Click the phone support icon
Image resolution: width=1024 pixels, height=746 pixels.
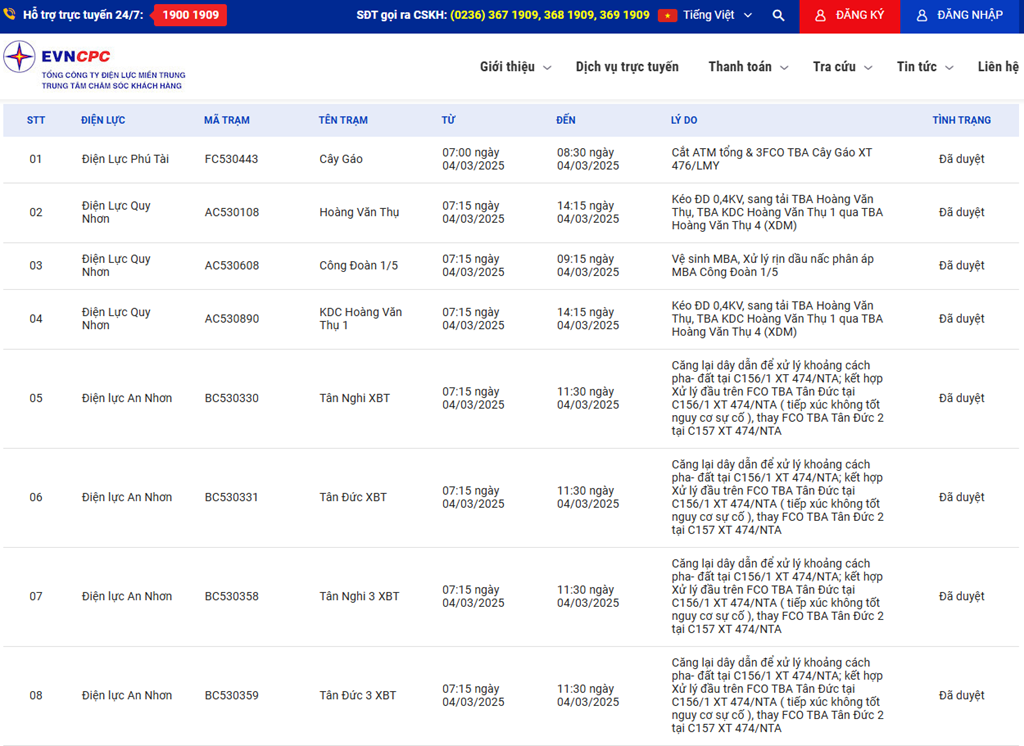point(9,14)
